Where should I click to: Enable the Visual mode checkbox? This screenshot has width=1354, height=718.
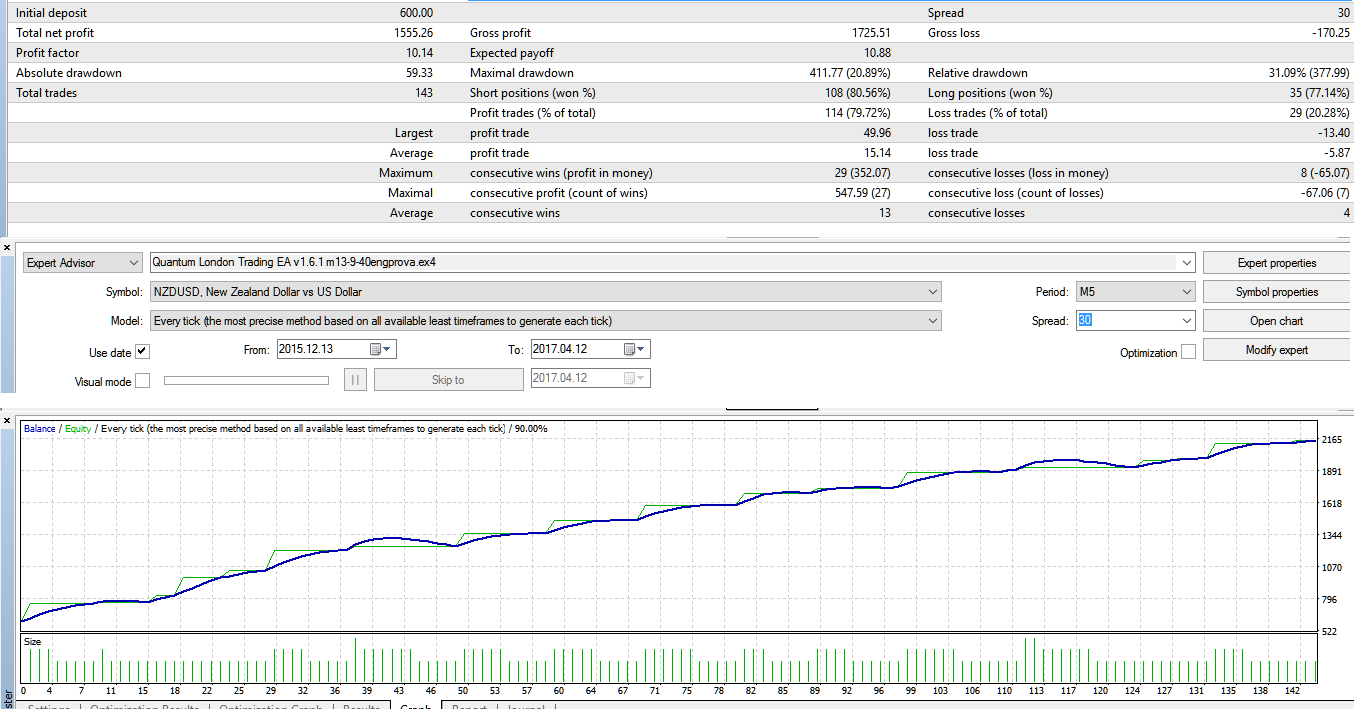142,381
